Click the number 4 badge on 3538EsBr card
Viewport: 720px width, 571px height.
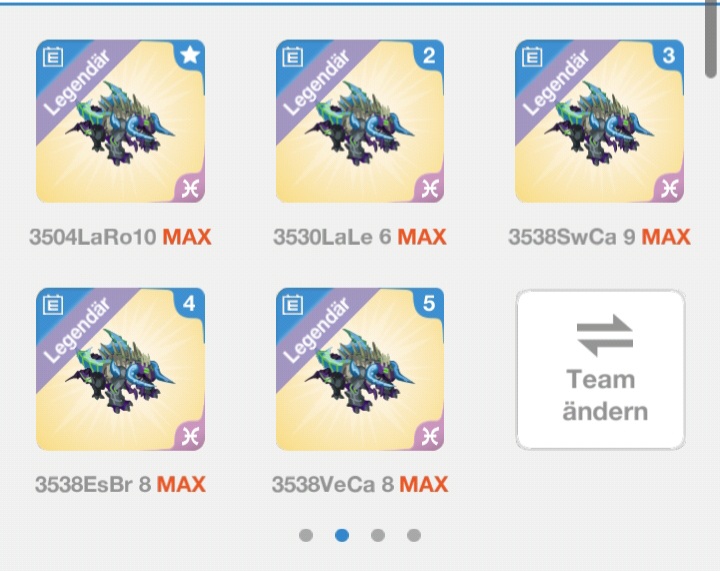[x=189, y=303]
